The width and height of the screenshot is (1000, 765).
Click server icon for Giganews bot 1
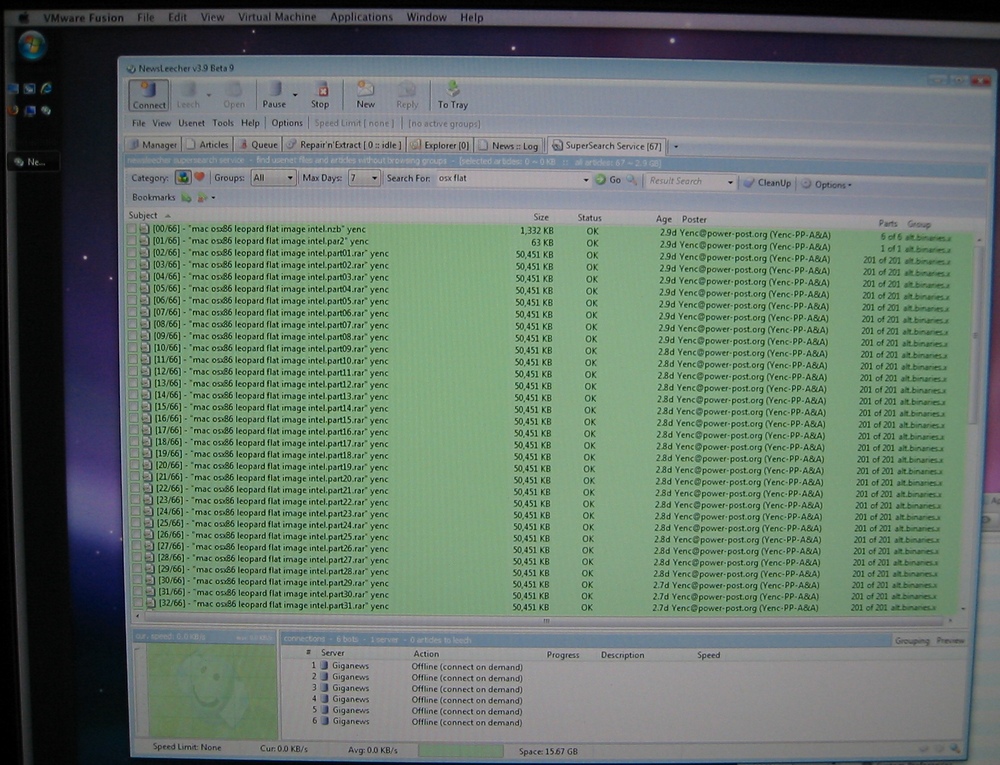pyautogui.click(x=324, y=666)
